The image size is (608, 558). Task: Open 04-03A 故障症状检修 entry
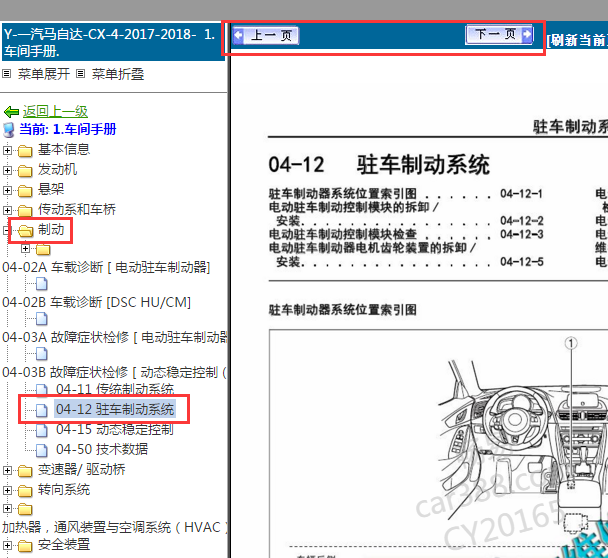coord(115,337)
